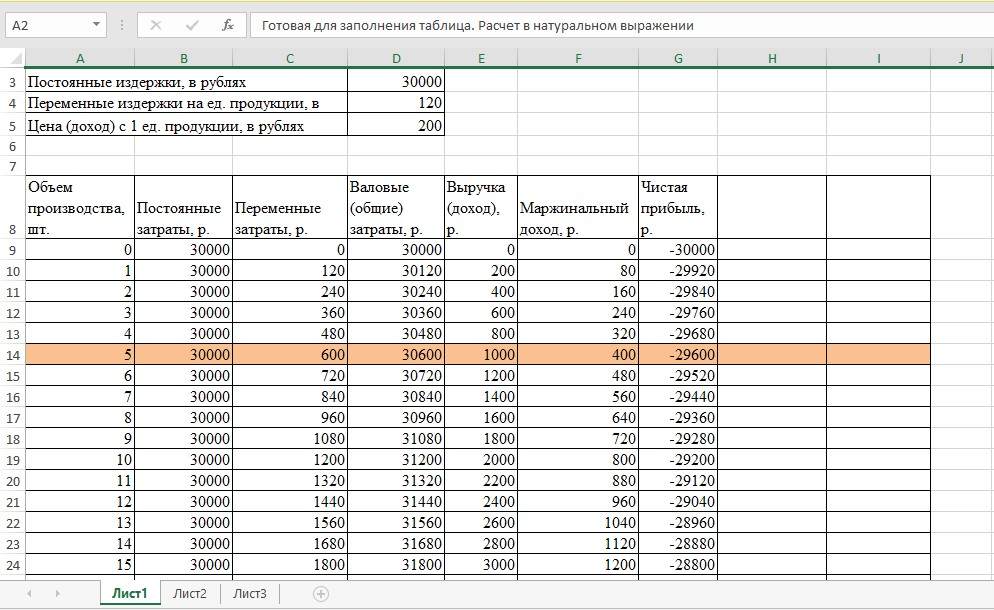The height and width of the screenshot is (610, 994).
Task: Click next sheet navigation arrow
Action: (x=58, y=594)
